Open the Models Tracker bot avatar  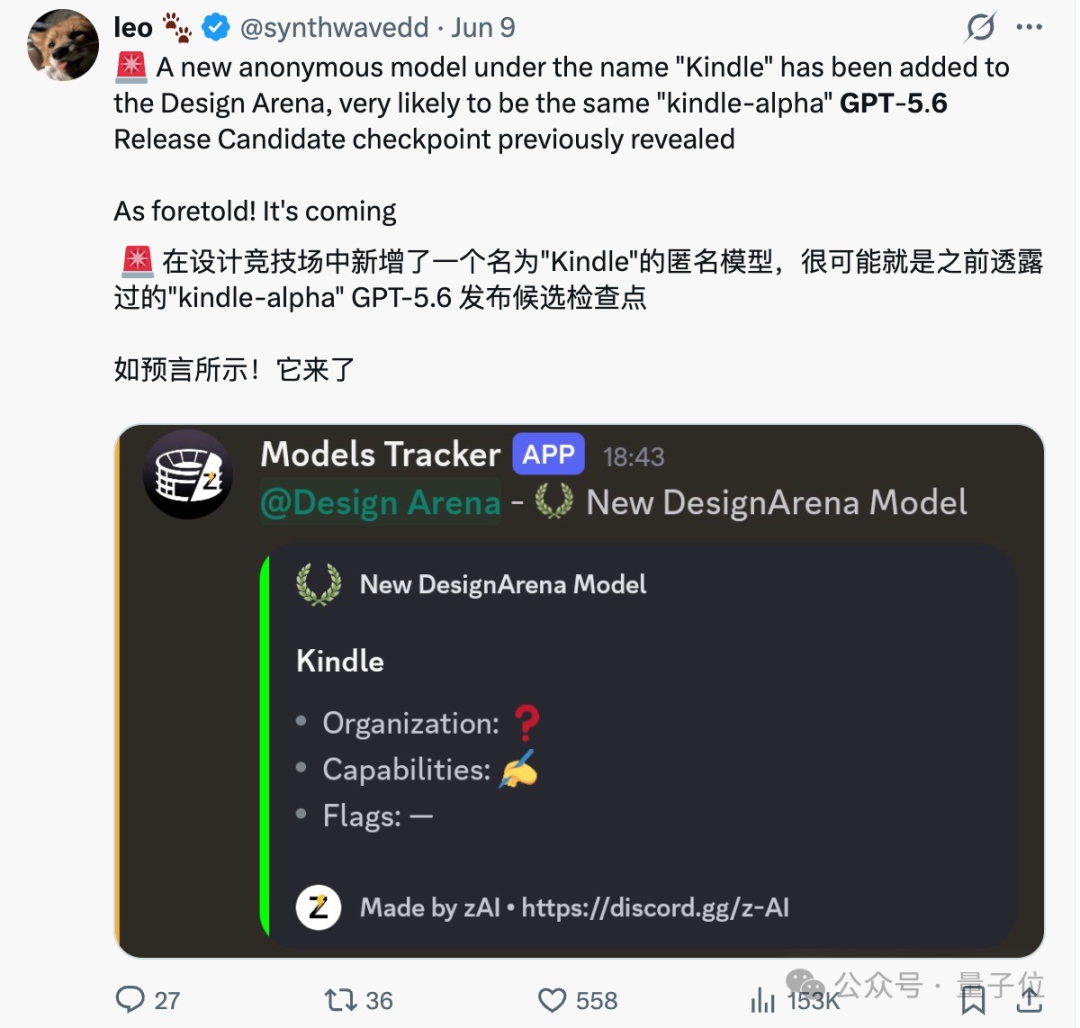click(x=188, y=474)
